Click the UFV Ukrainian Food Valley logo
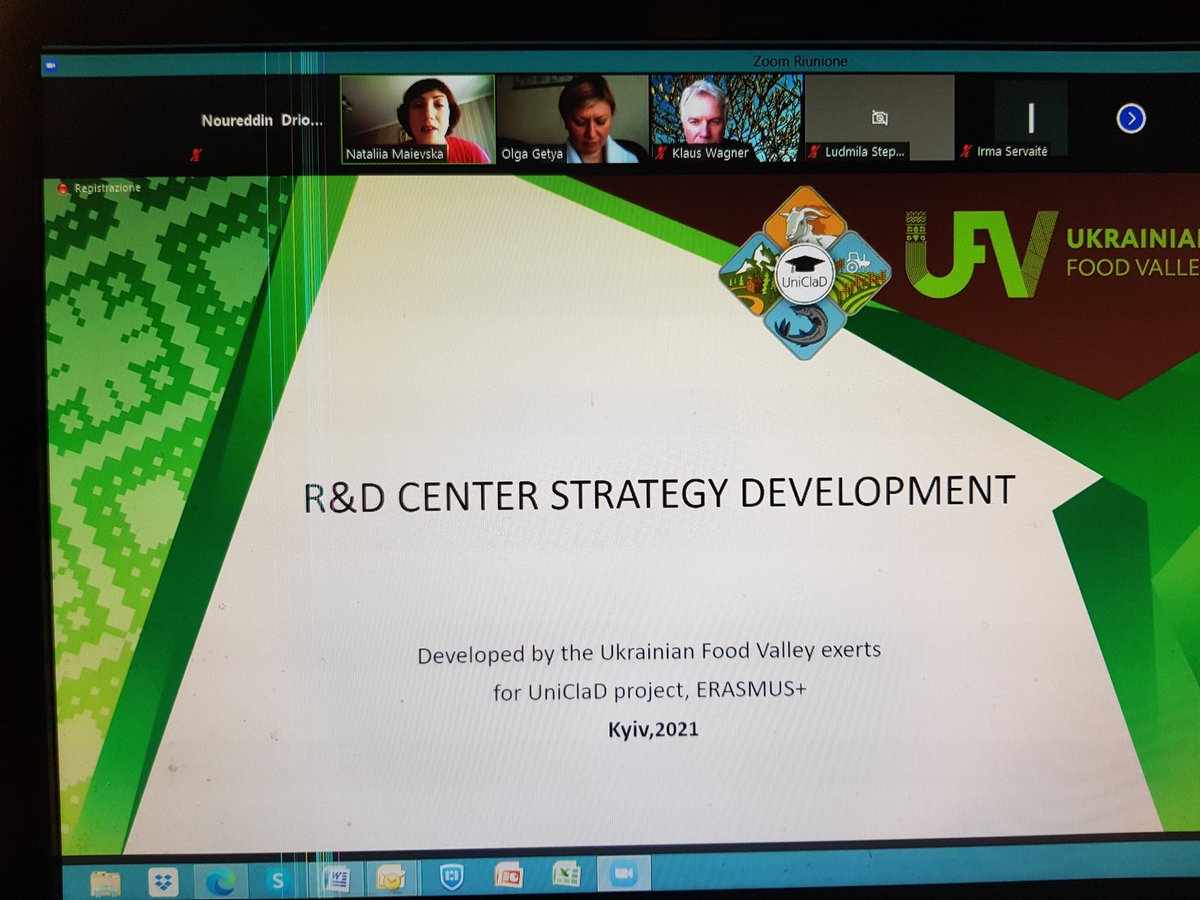The height and width of the screenshot is (900, 1200). [x=1052, y=253]
